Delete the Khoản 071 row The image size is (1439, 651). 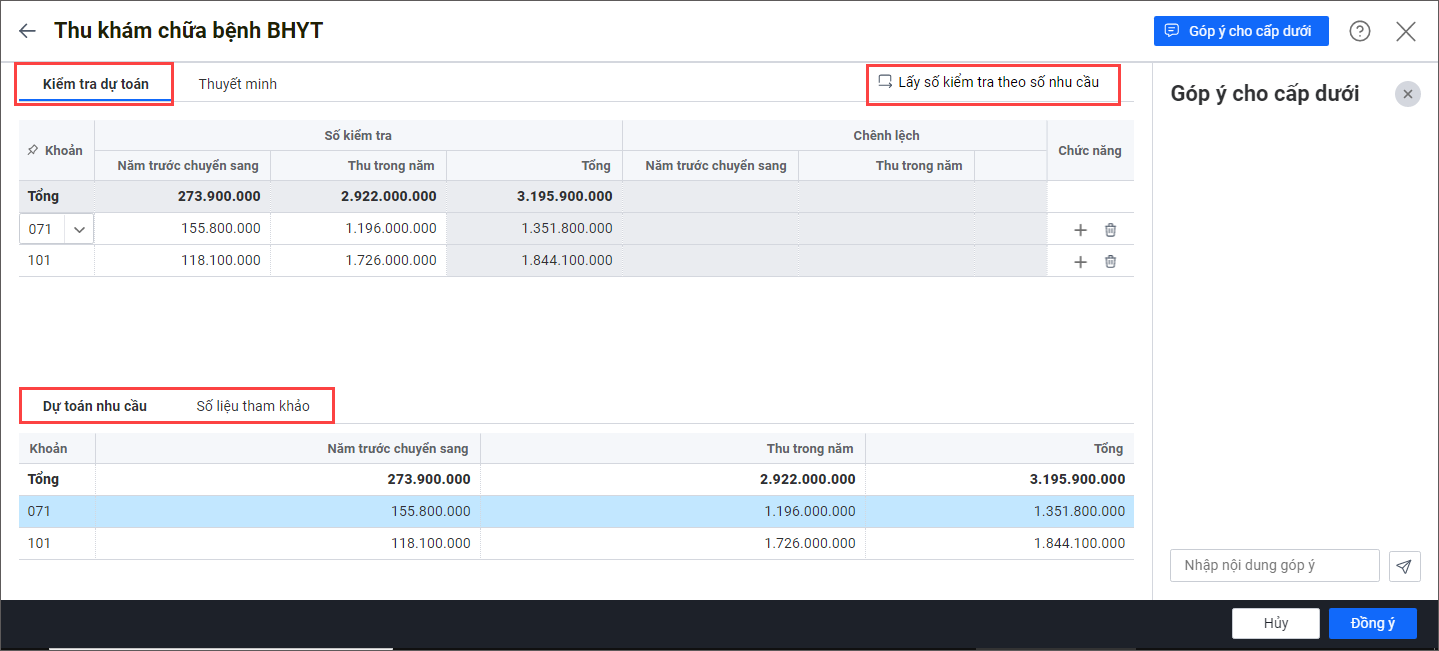1110,230
